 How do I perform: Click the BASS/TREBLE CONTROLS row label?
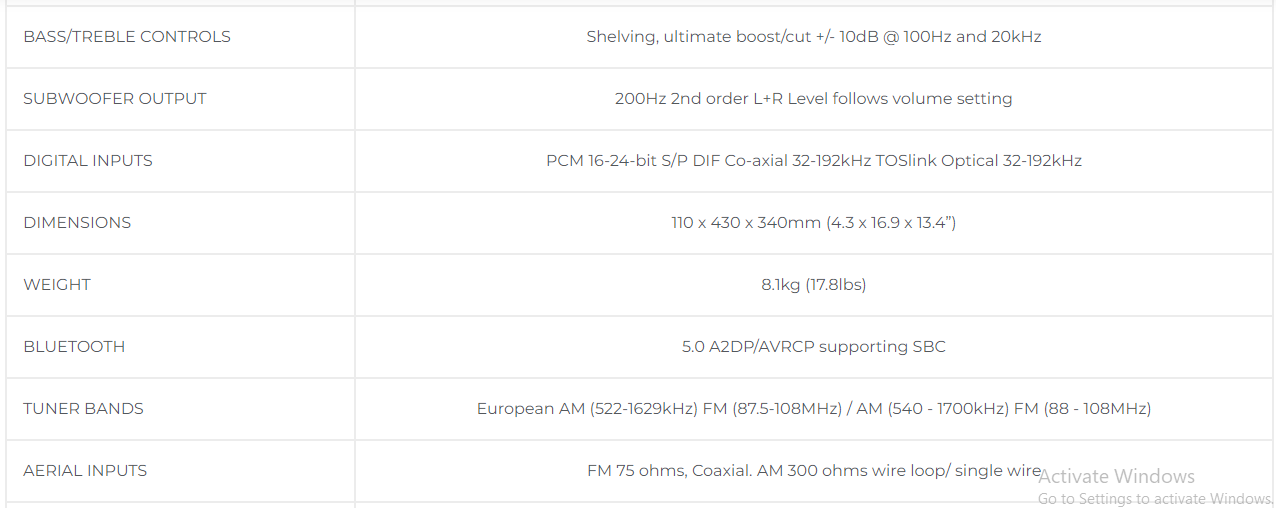point(127,37)
